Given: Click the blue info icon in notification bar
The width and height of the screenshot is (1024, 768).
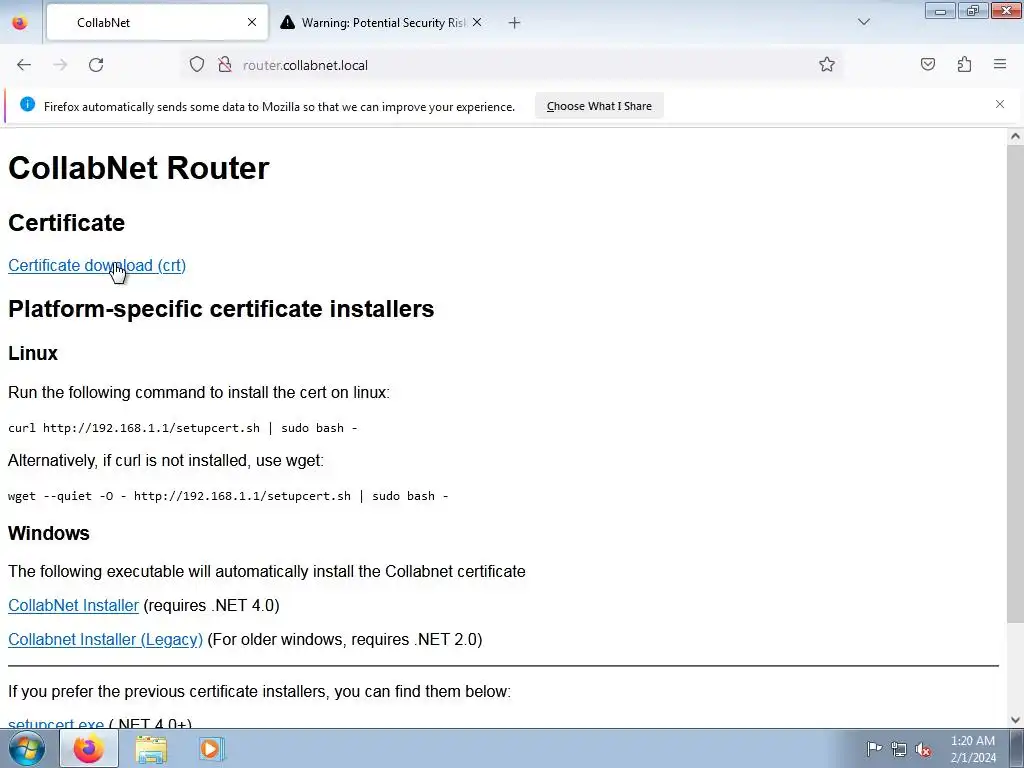Looking at the screenshot, I should tap(27, 104).
